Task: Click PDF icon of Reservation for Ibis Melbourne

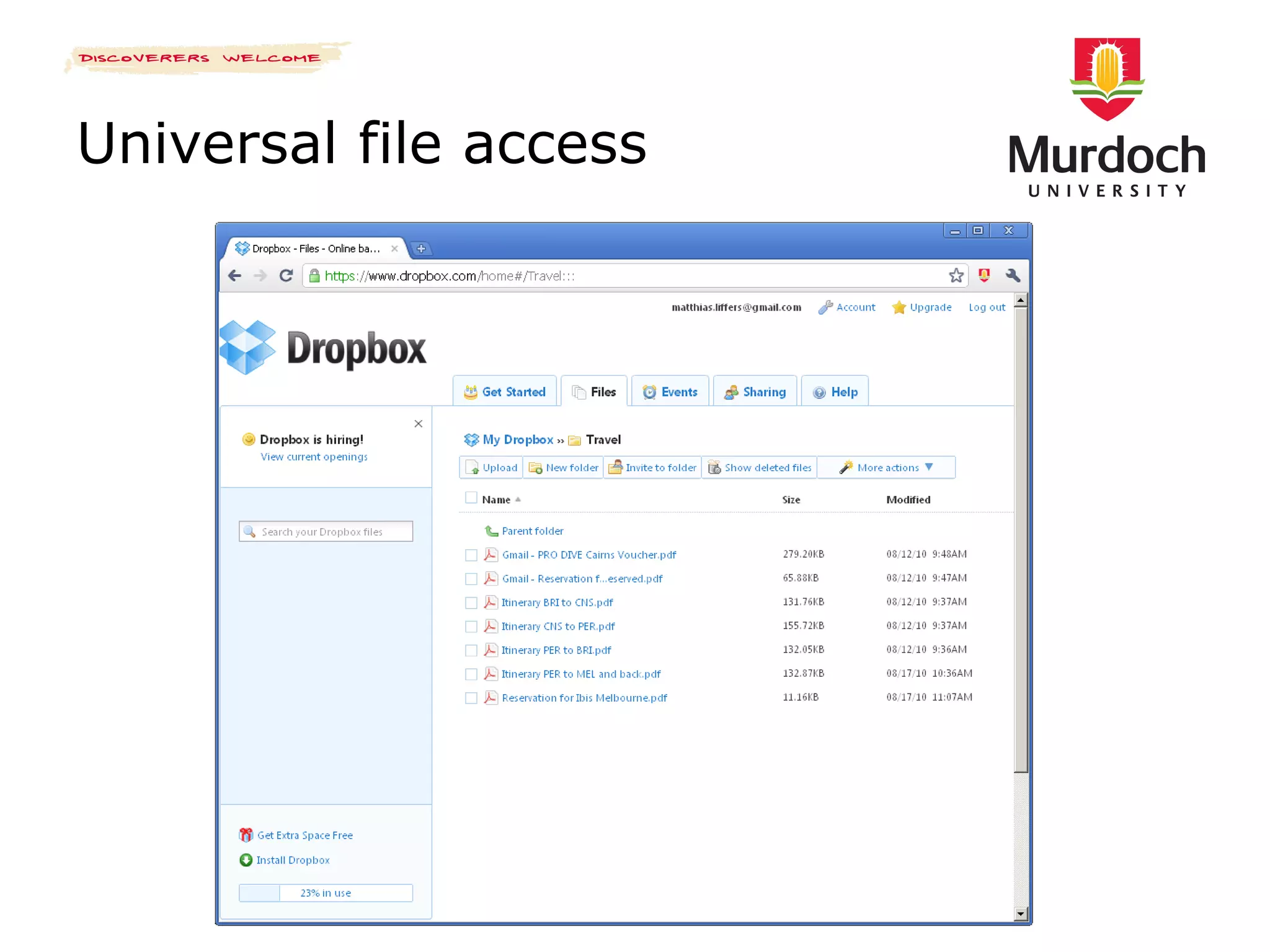Action: click(x=491, y=698)
